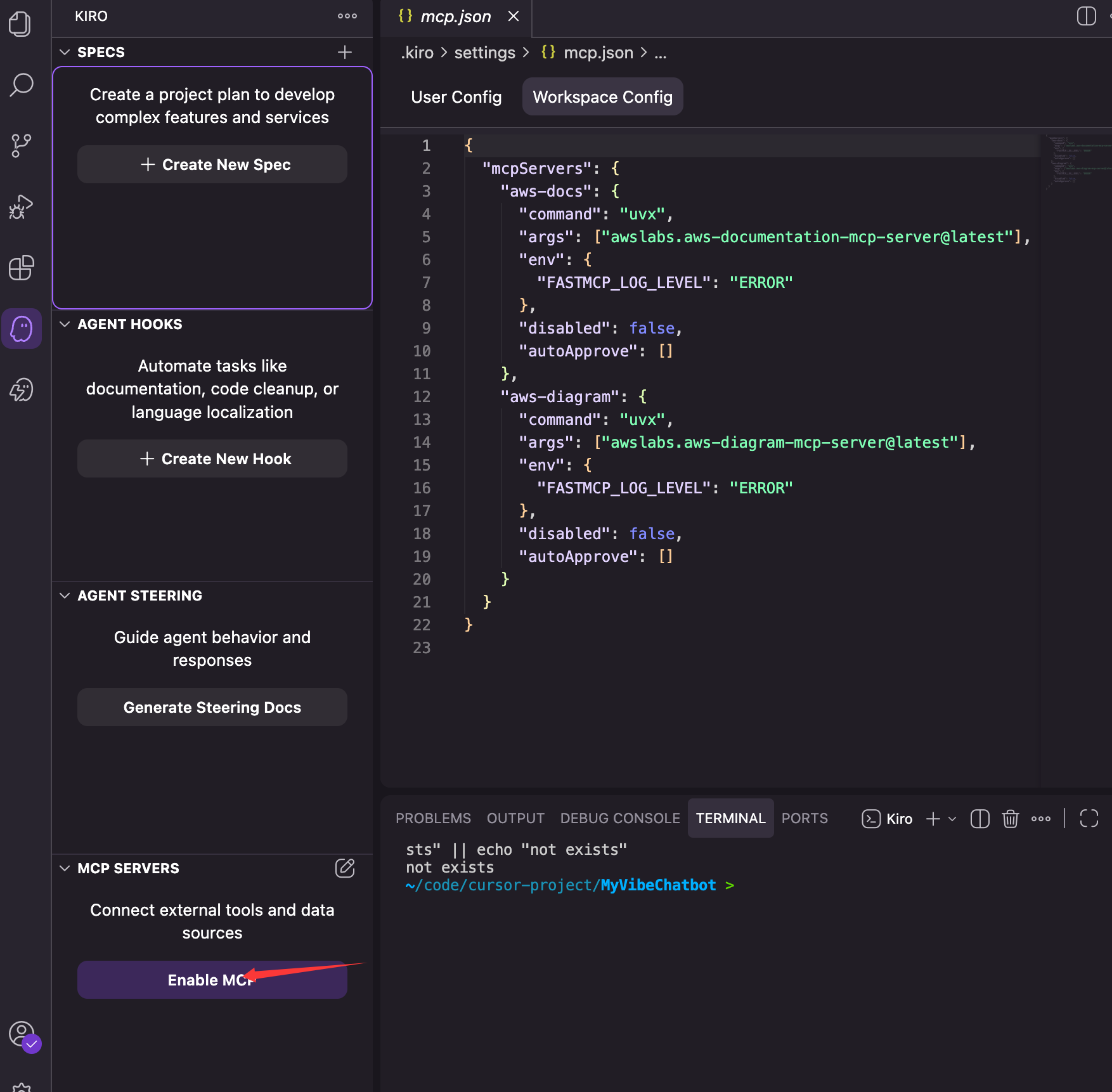This screenshot has height=1092, width=1112.
Task: Open the Search view in activity bar
Action: tap(21, 84)
